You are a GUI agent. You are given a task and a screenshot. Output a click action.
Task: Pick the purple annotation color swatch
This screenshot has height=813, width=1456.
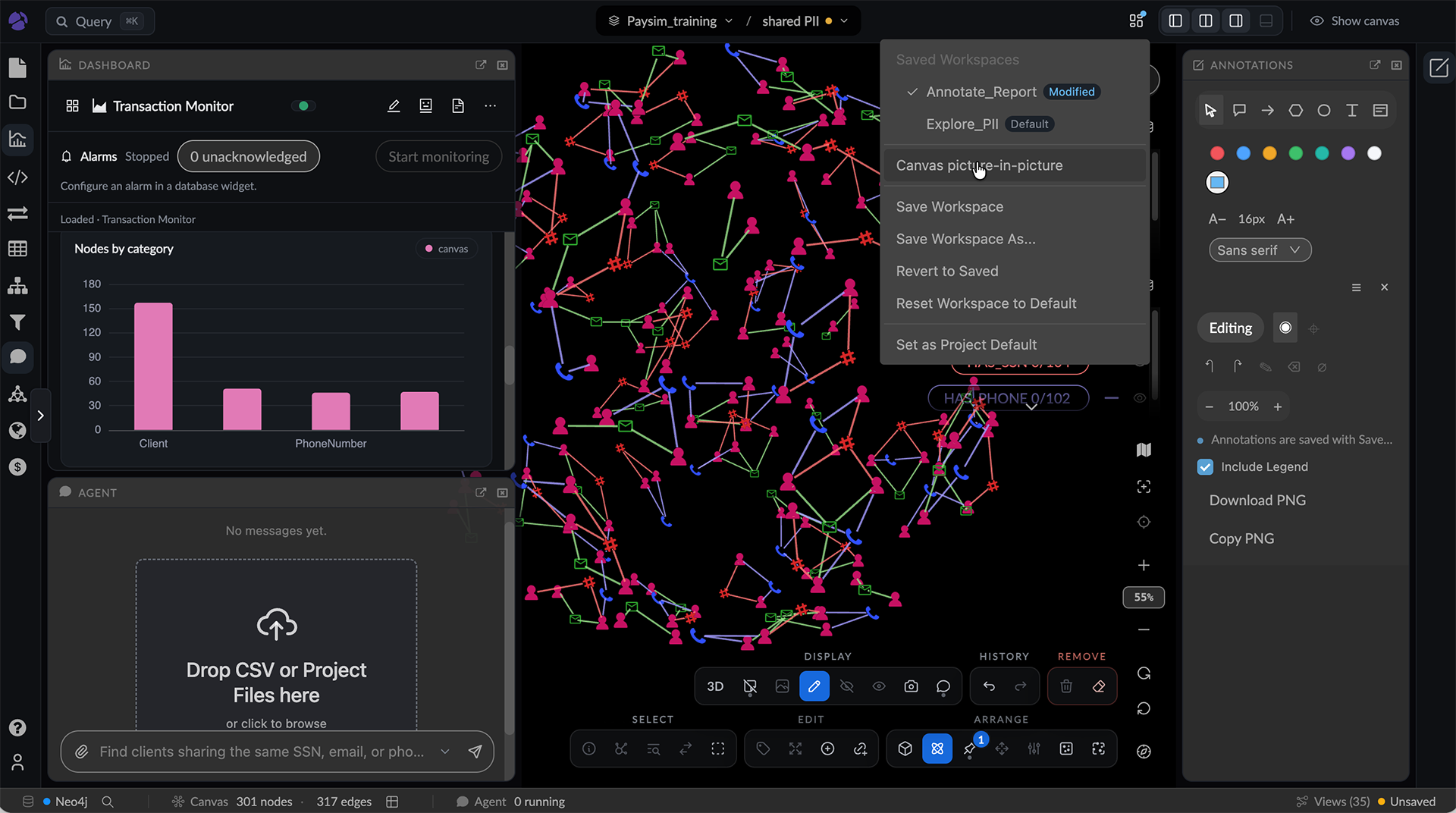point(1348,153)
